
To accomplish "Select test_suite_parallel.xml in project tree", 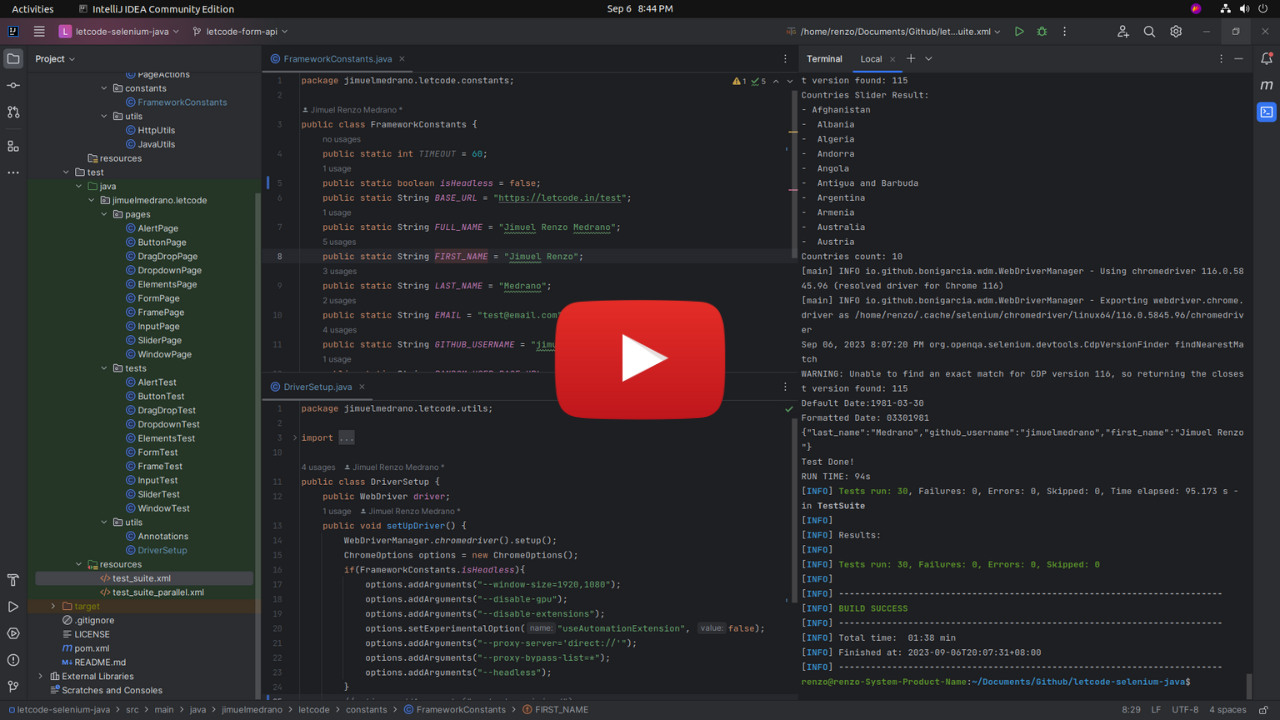I will tap(157, 592).
